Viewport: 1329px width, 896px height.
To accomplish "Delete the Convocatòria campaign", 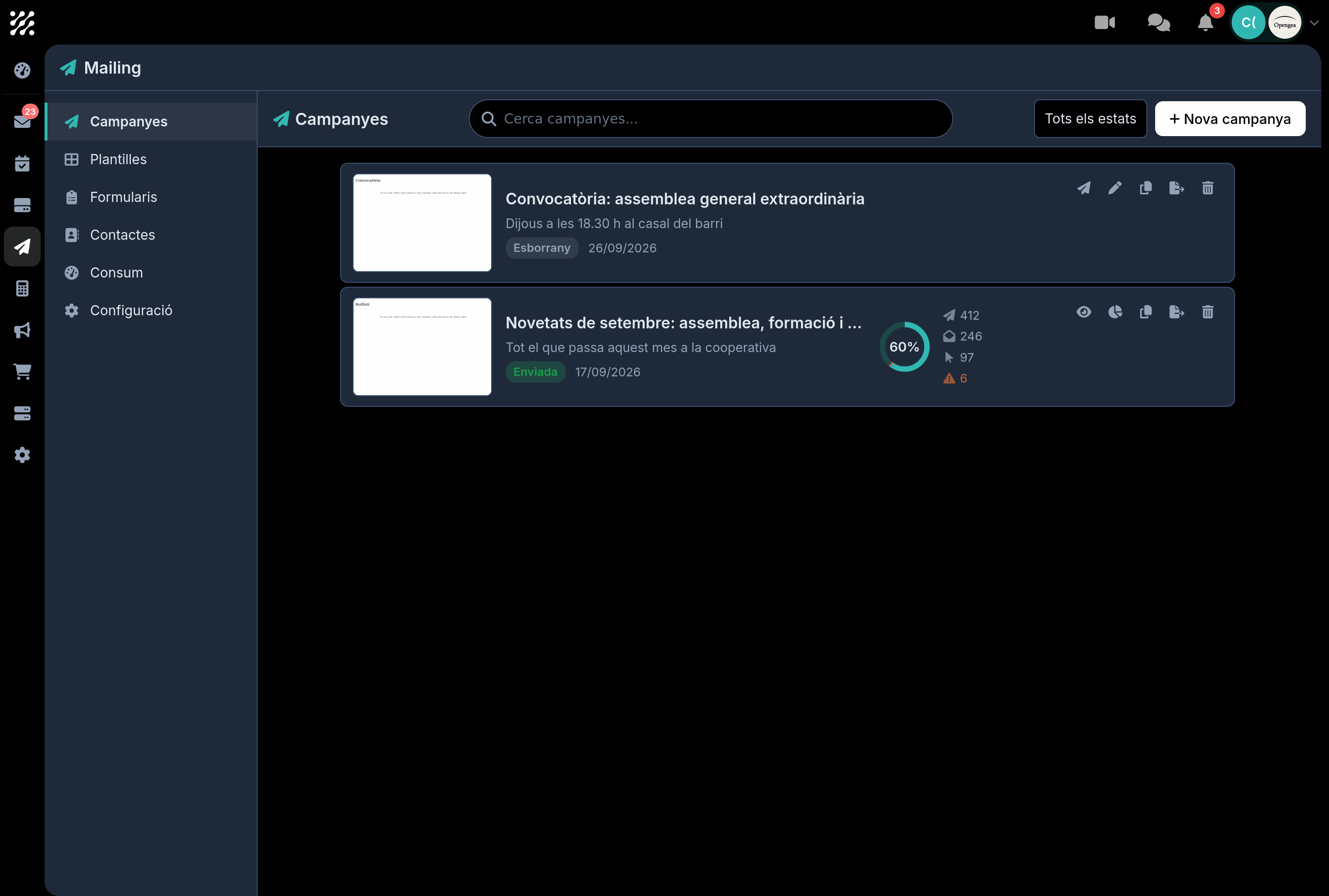I will pos(1207,188).
